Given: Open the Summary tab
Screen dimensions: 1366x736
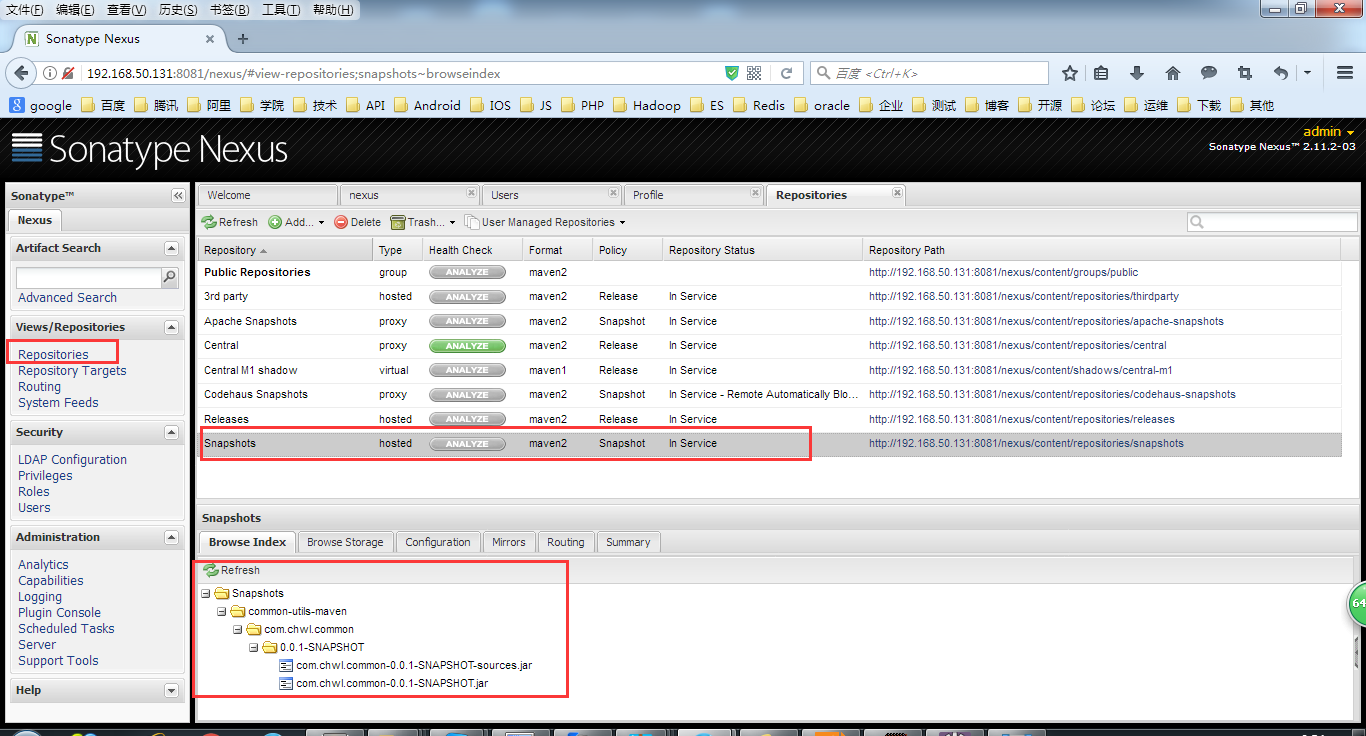Looking at the screenshot, I should (x=628, y=542).
